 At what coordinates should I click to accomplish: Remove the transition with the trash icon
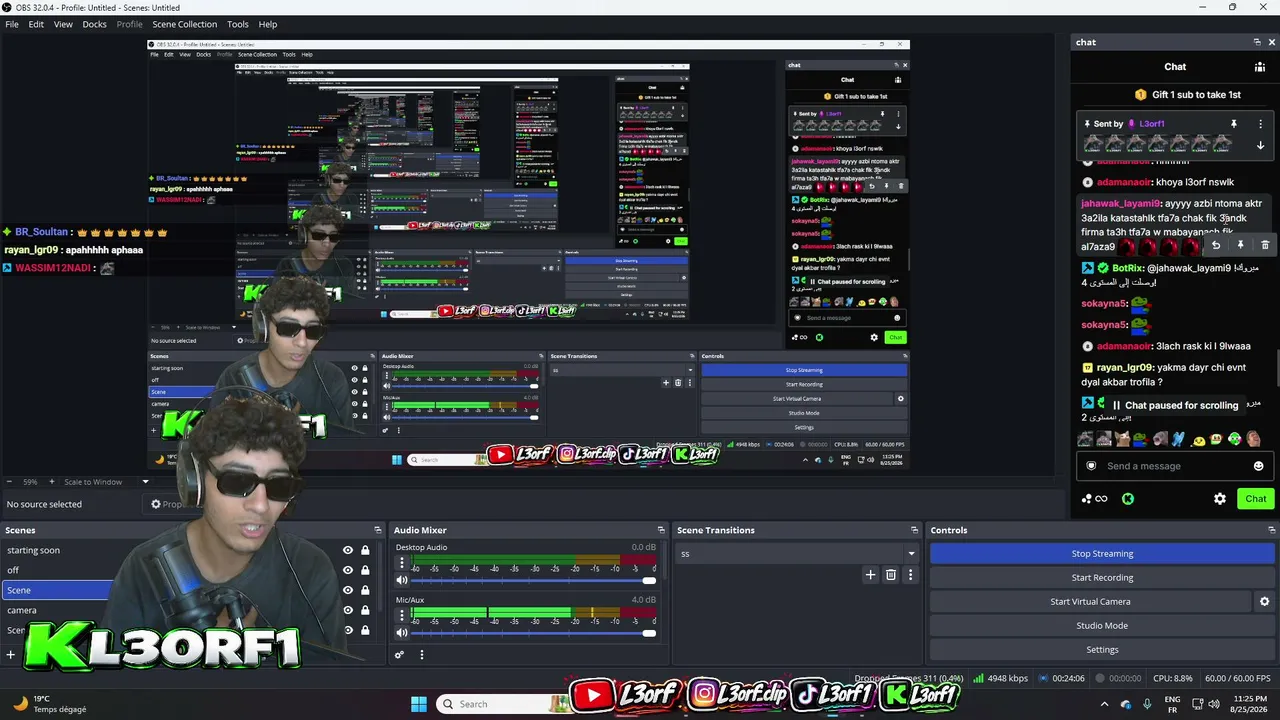(x=891, y=575)
